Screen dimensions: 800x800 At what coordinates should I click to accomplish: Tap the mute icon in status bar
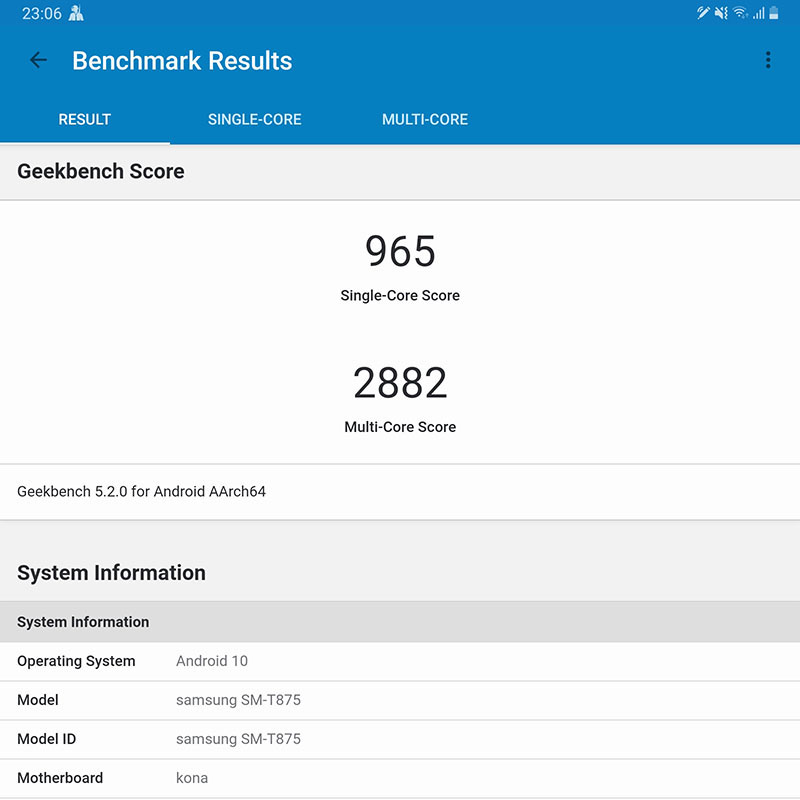721,13
